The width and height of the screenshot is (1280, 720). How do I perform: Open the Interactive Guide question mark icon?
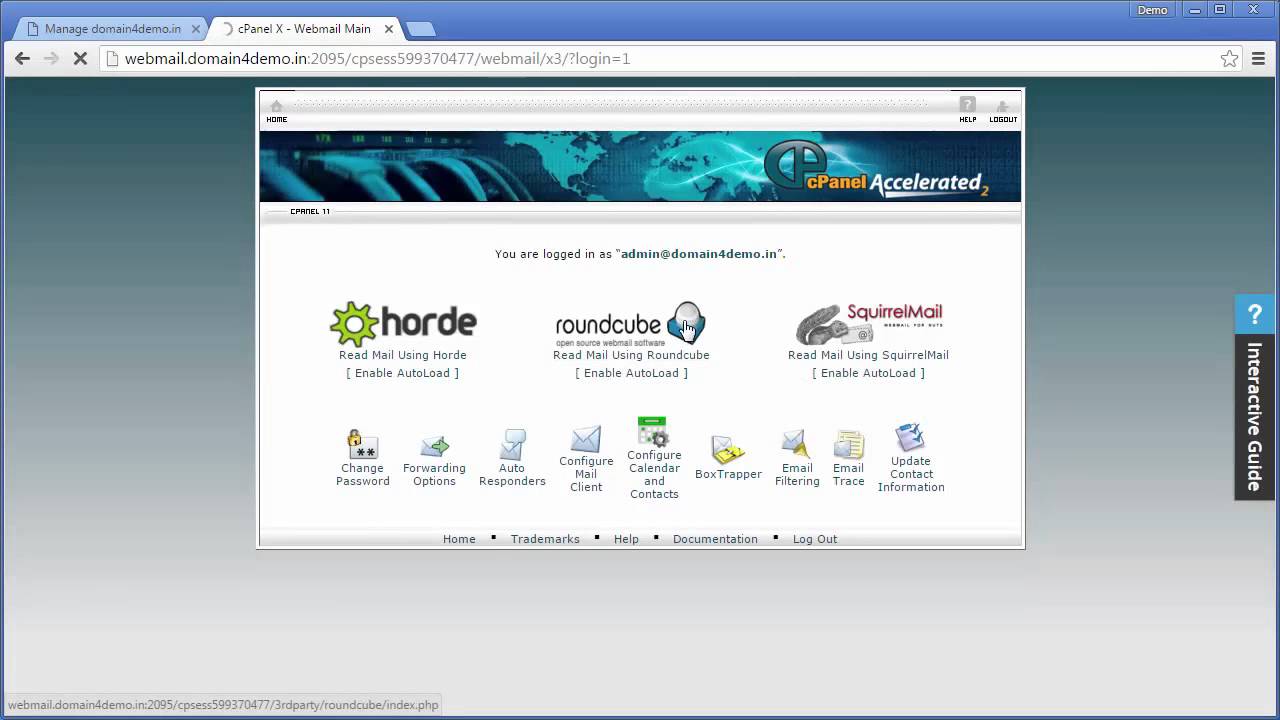tap(1255, 315)
